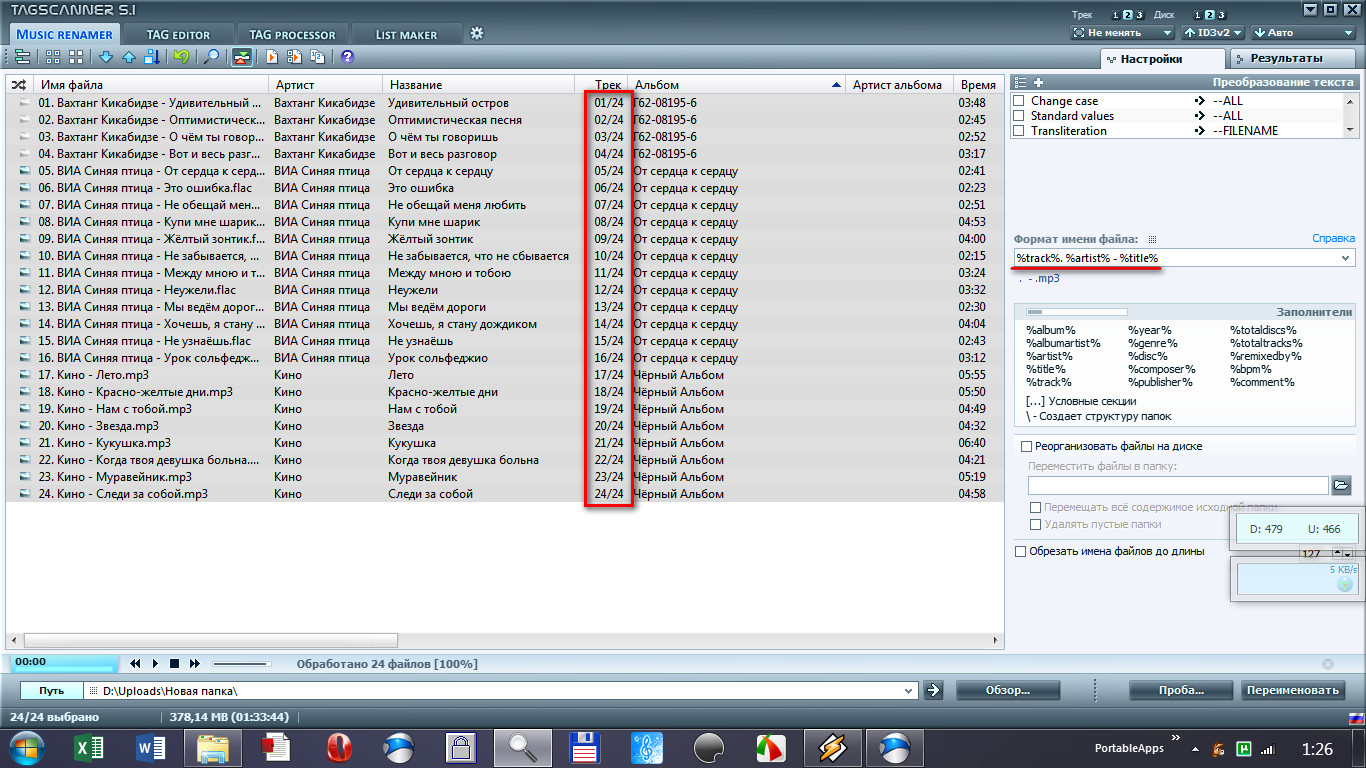
Task: Open the ID3v2 tag version dropdown
Action: [x=1212, y=33]
